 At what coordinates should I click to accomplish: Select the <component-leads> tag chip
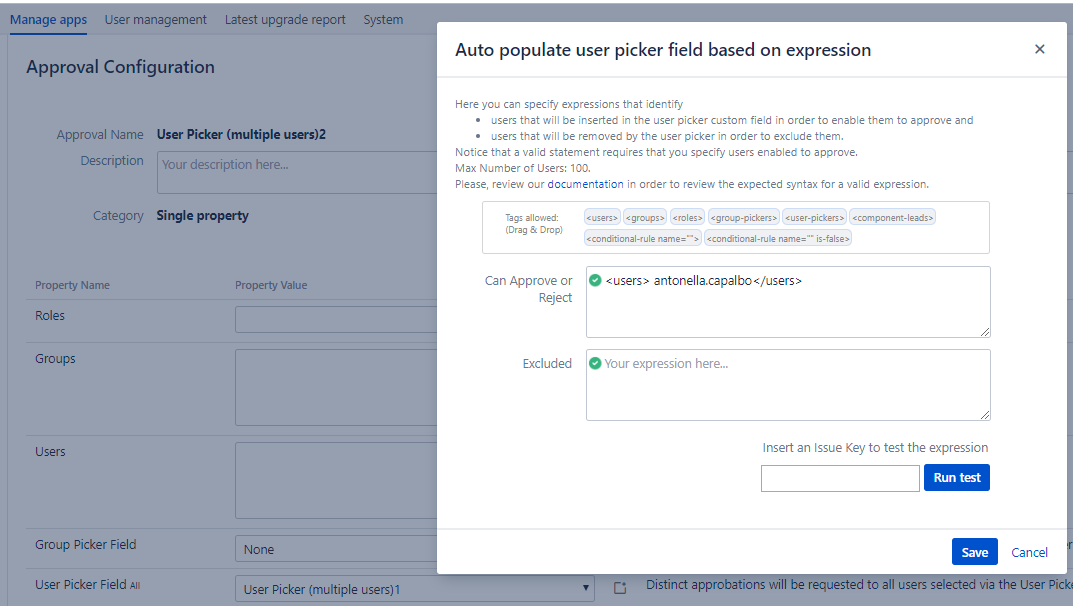[892, 217]
